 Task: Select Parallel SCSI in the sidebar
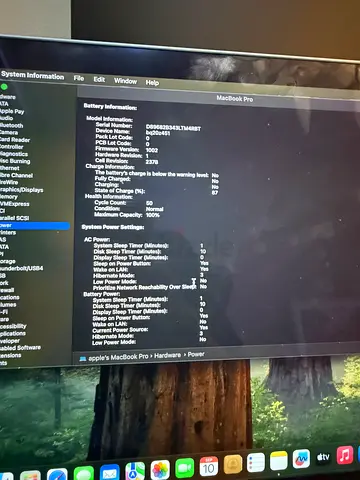tap(14, 218)
